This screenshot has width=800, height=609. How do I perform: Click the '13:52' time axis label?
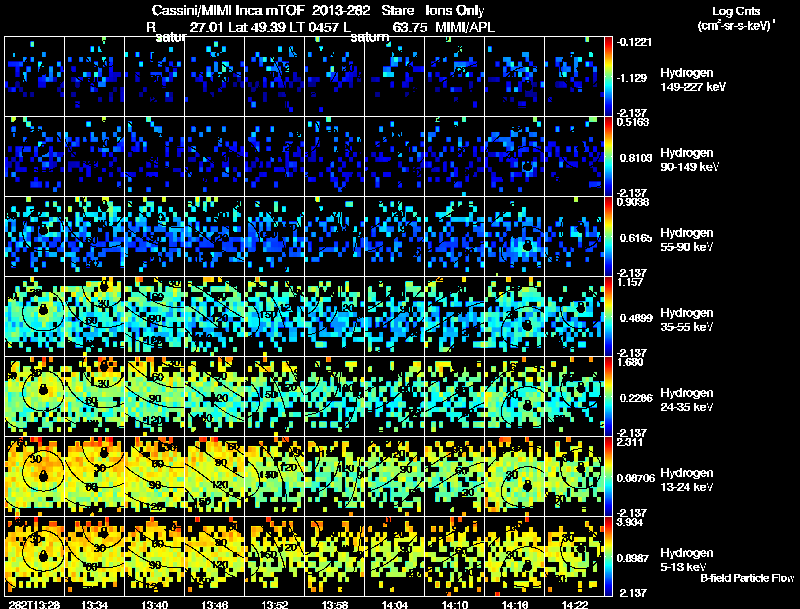point(274,604)
